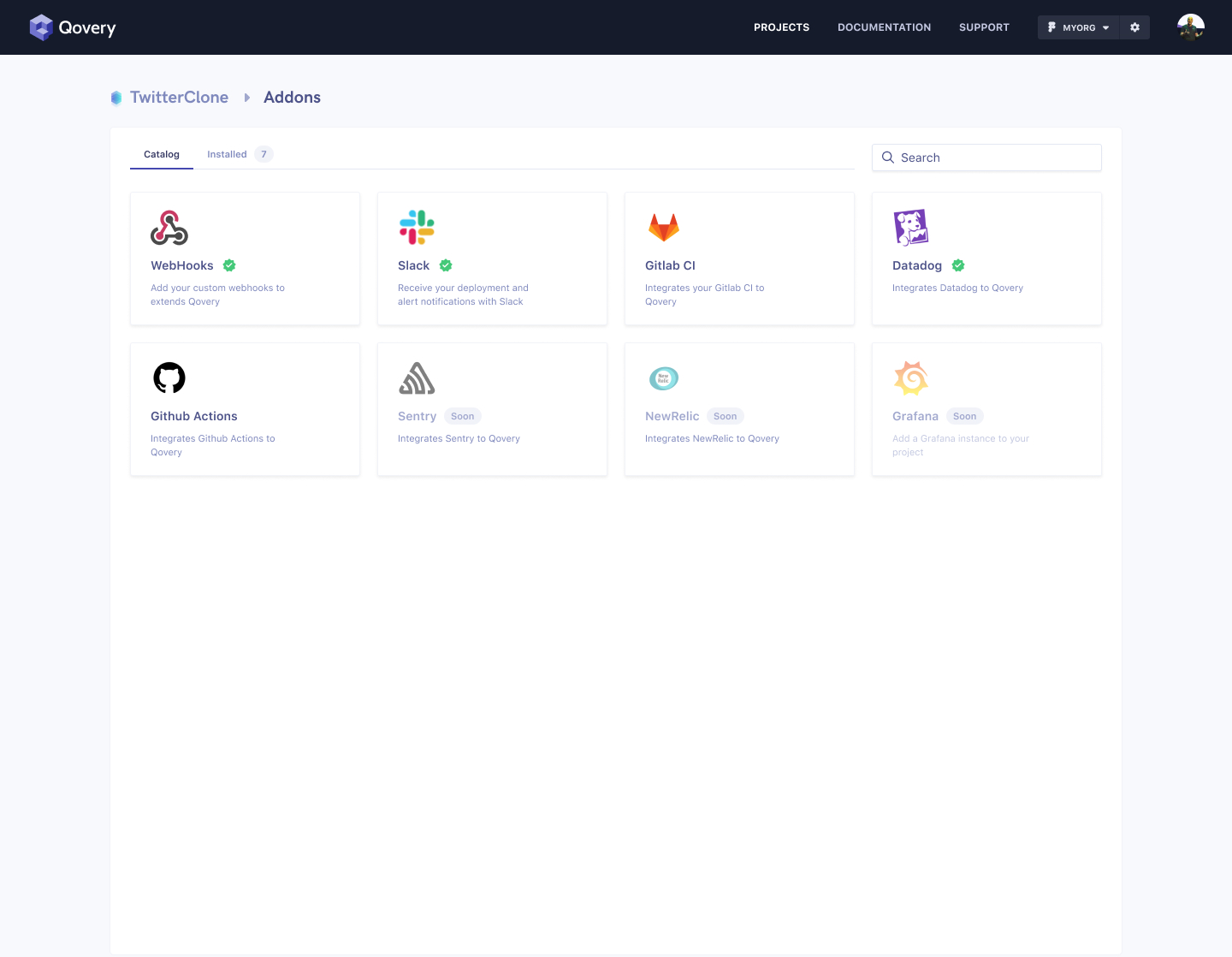Select the Sentry logo icon
The width and height of the screenshot is (1232, 957).
(x=417, y=378)
